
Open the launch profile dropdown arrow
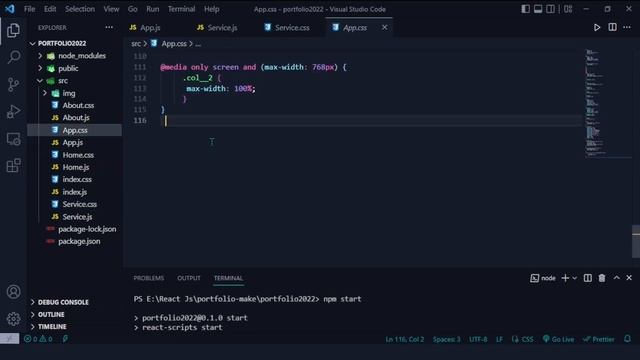coord(574,278)
